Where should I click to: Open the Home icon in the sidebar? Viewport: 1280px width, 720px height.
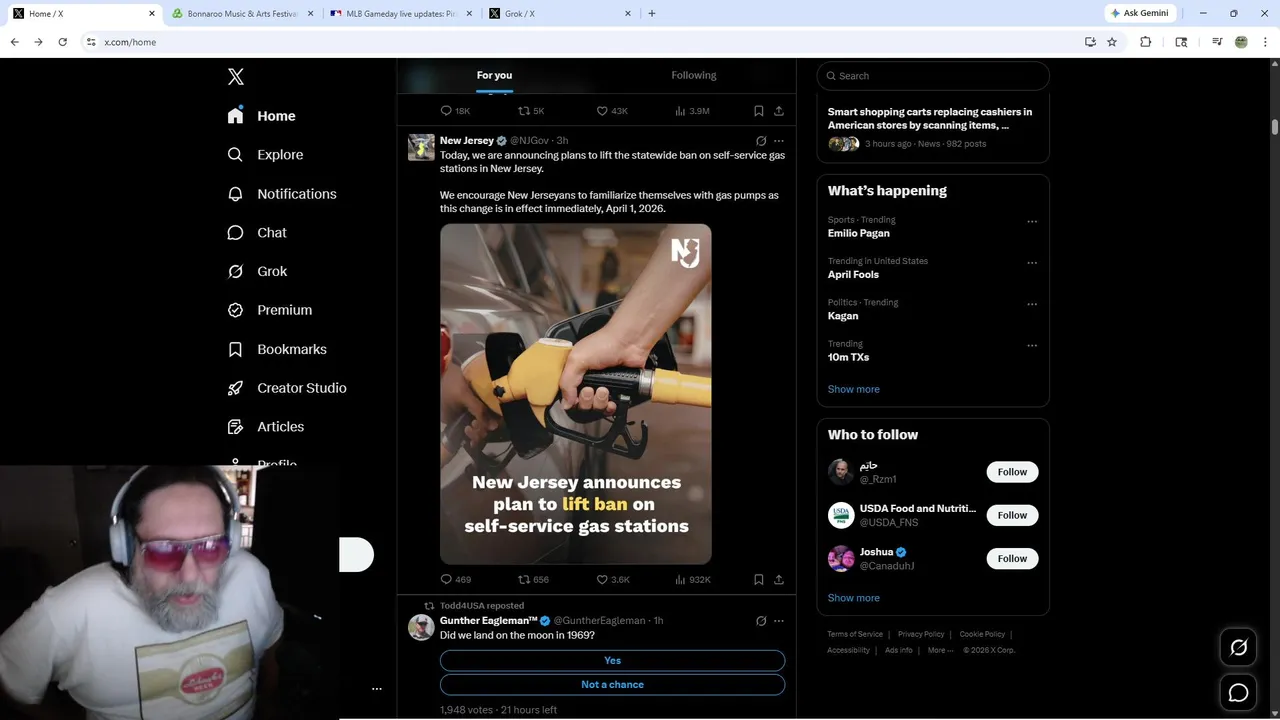[x=235, y=115]
